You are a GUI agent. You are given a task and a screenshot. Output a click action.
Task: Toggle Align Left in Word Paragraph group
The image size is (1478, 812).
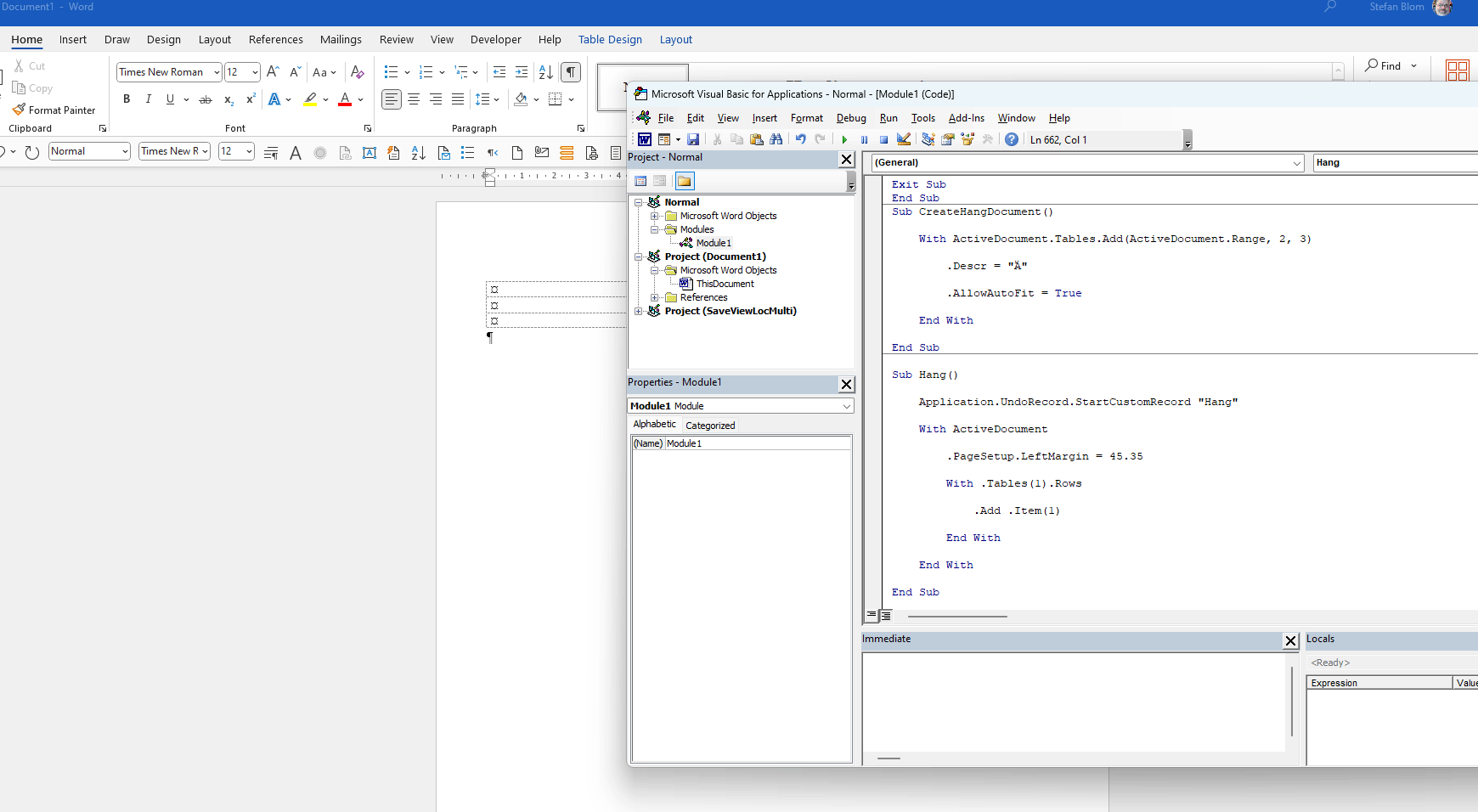pos(391,99)
